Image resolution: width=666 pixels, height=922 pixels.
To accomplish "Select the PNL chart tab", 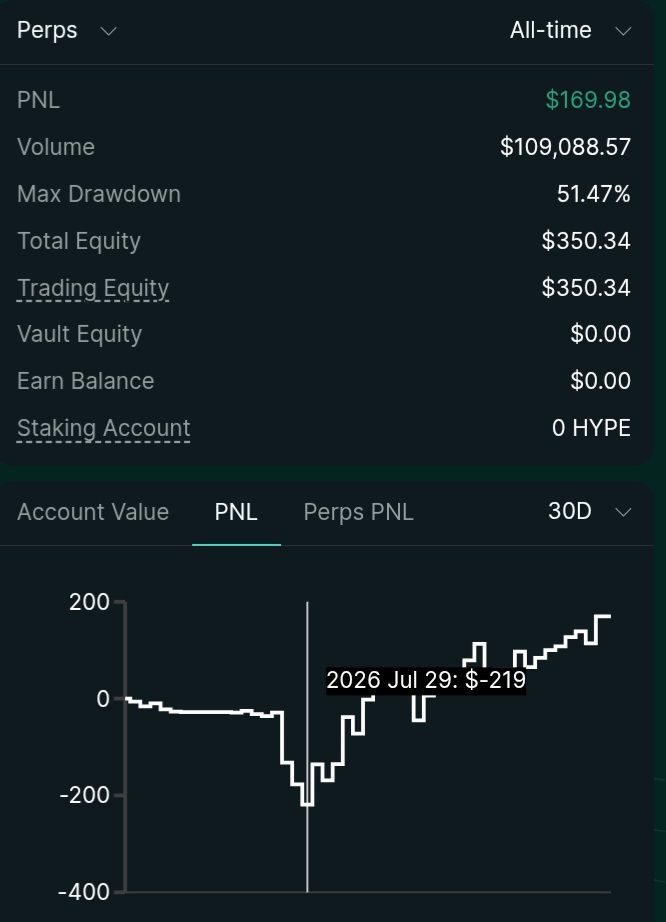I will (236, 512).
